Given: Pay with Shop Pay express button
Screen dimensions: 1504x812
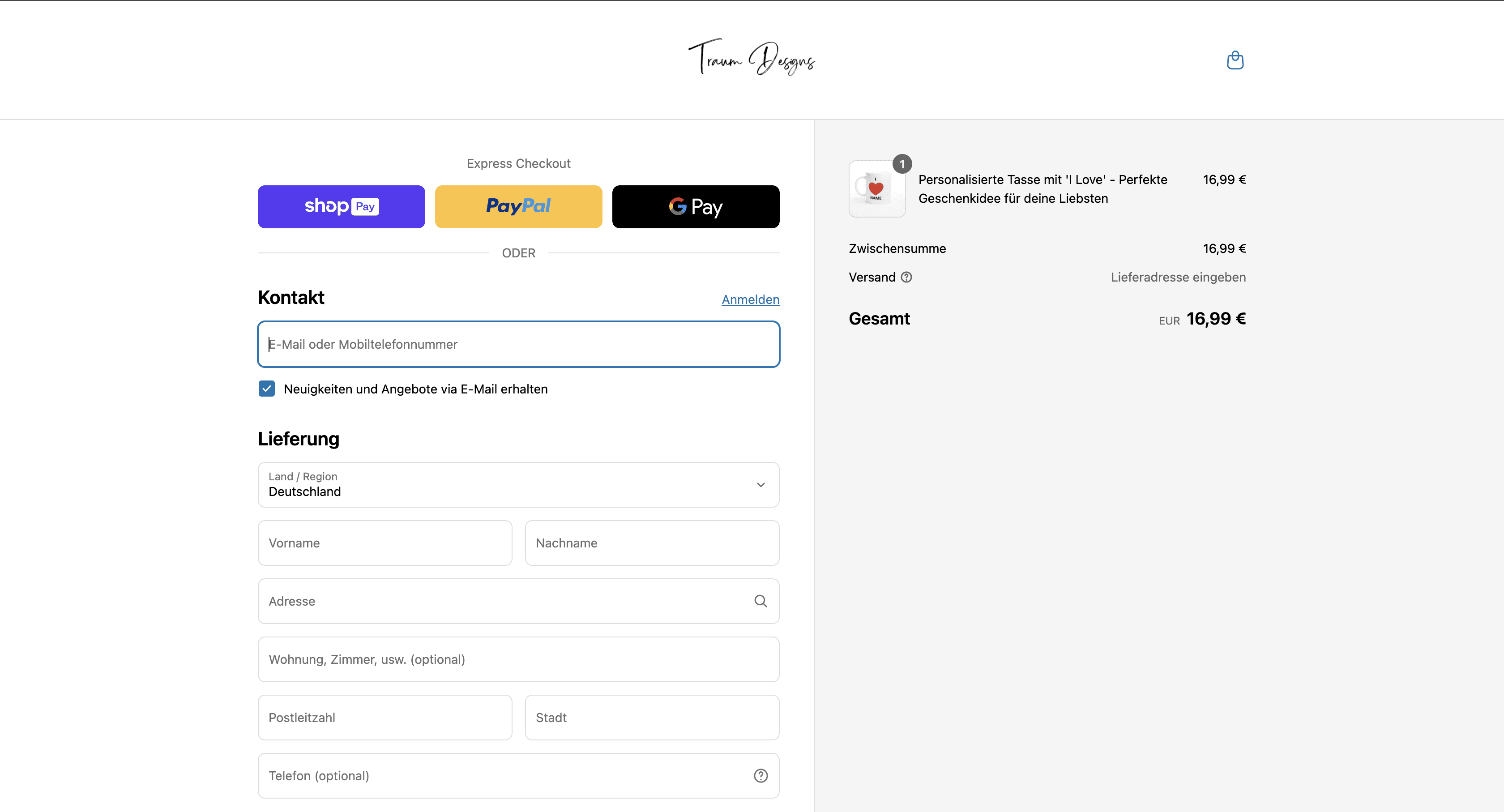Looking at the screenshot, I should click(x=342, y=207).
